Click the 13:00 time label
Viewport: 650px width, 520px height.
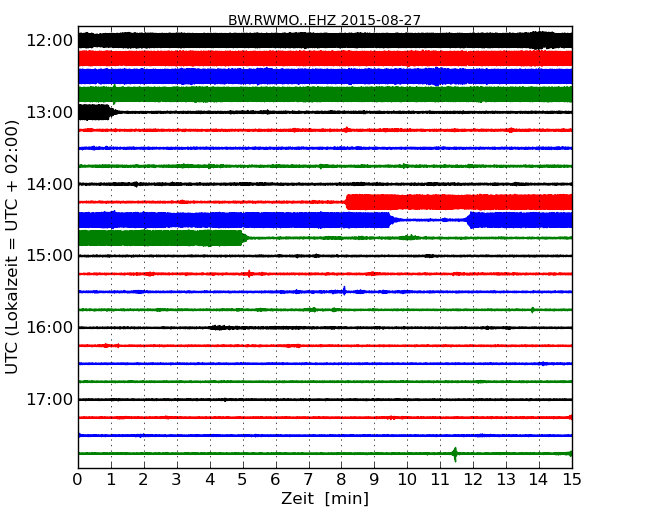click(49, 112)
